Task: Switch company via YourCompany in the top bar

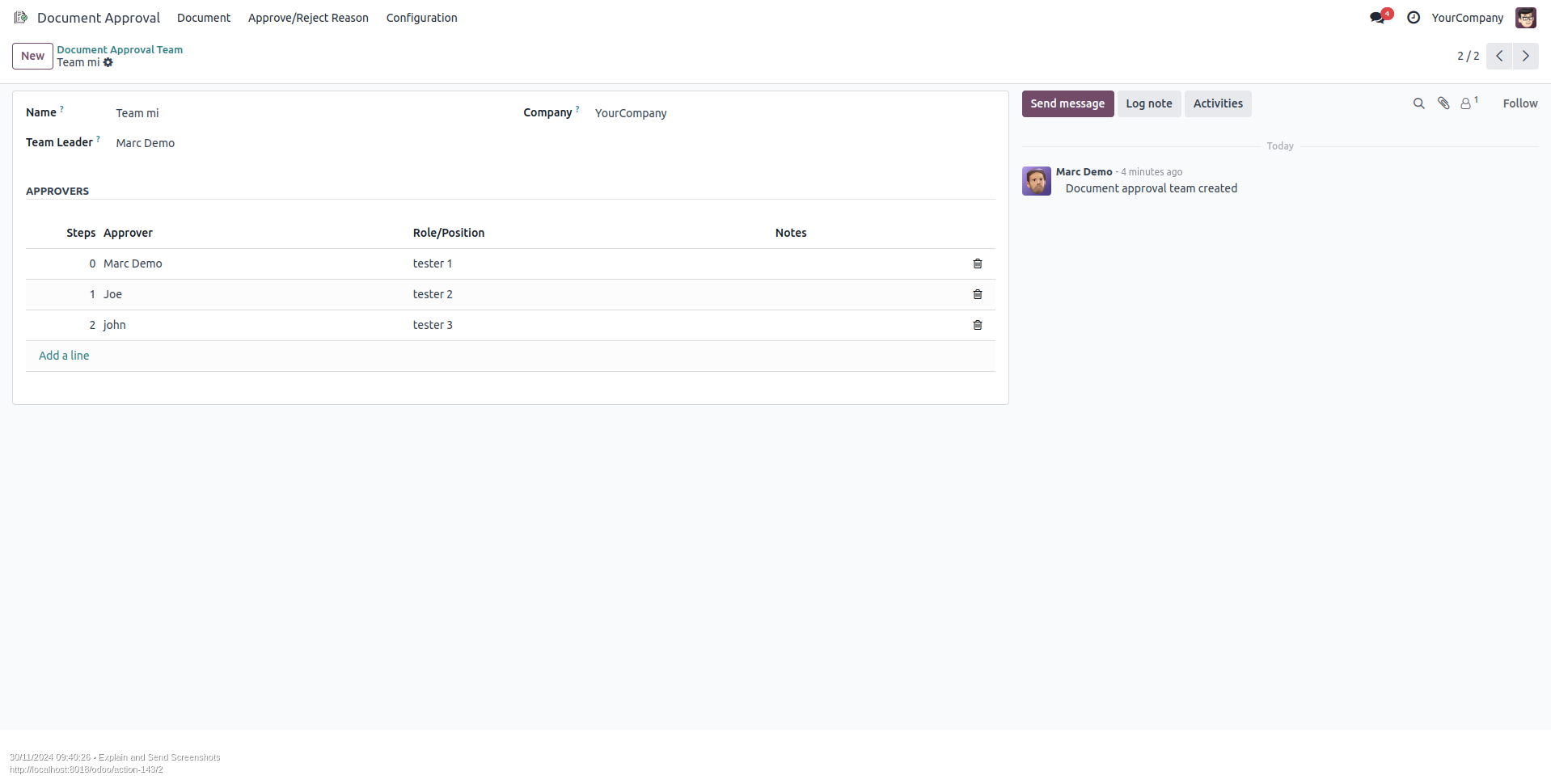Action: click(x=1468, y=18)
